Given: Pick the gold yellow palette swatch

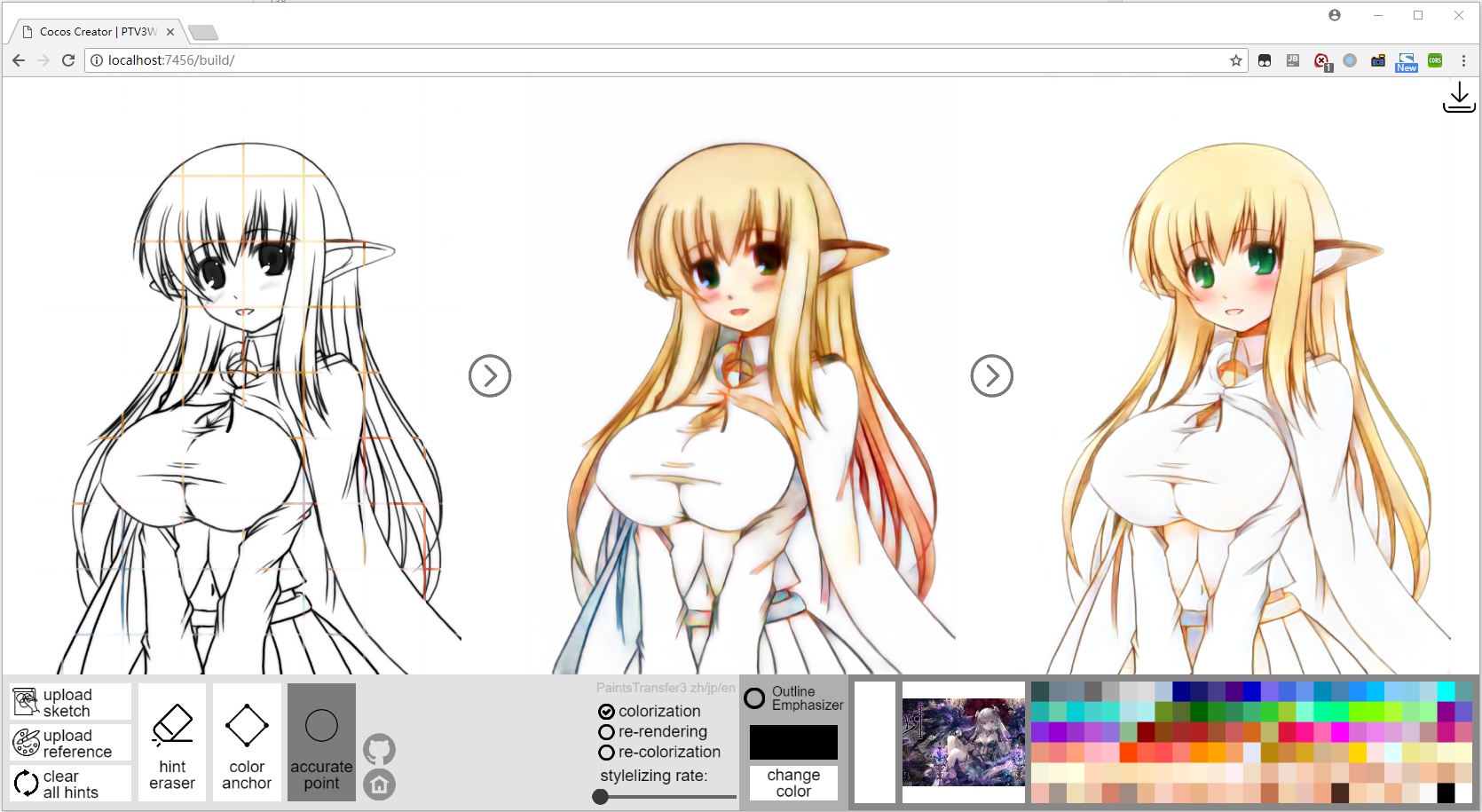Looking at the screenshot, I should click(x=1360, y=753).
